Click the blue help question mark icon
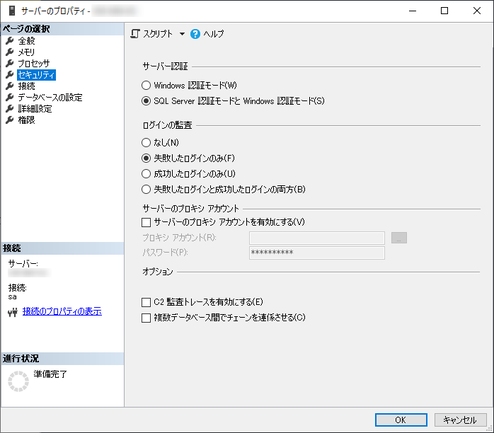Image resolution: width=494 pixels, height=433 pixels. pos(195,34)
